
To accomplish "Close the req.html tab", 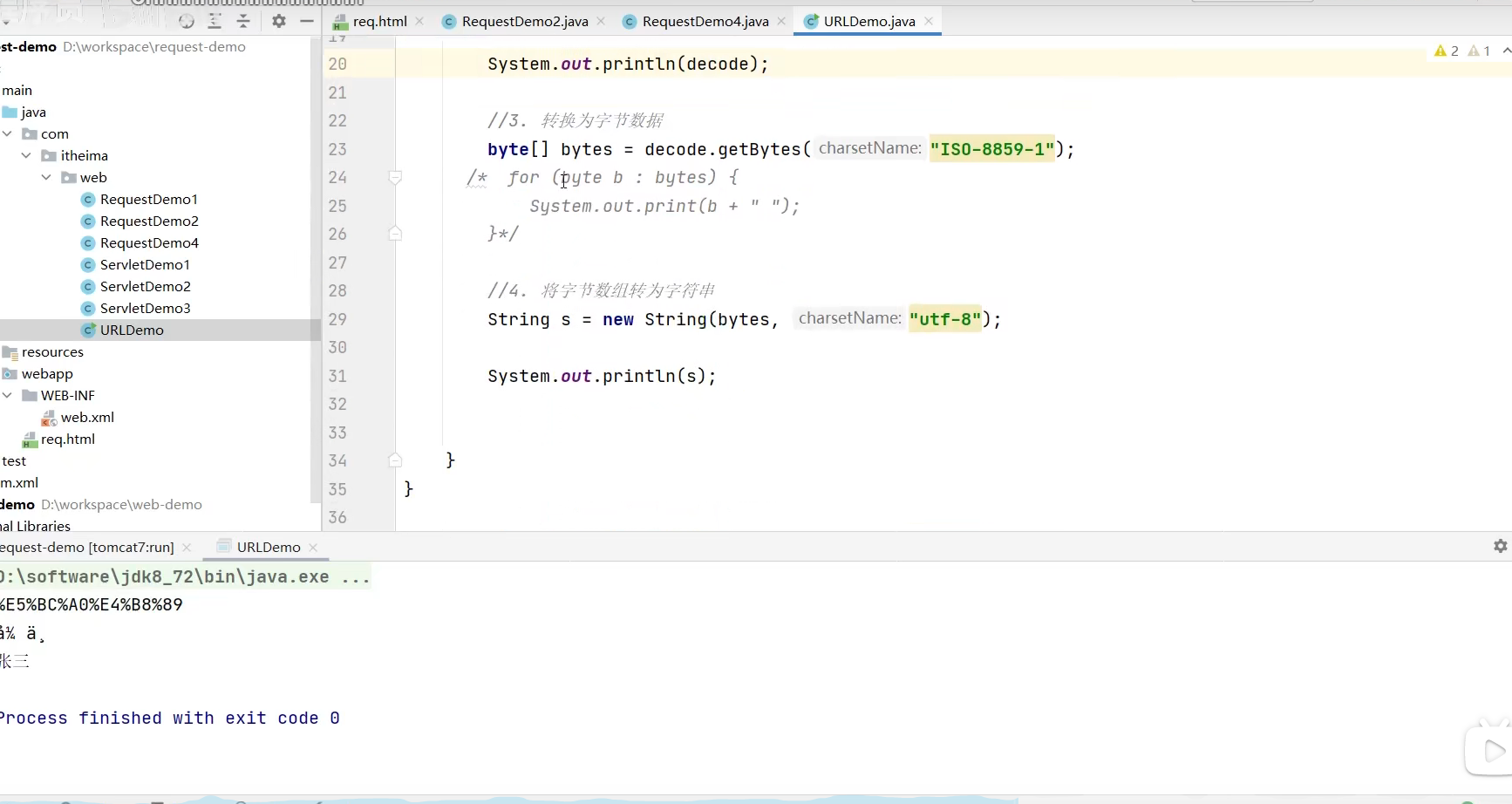I will 419,21.
